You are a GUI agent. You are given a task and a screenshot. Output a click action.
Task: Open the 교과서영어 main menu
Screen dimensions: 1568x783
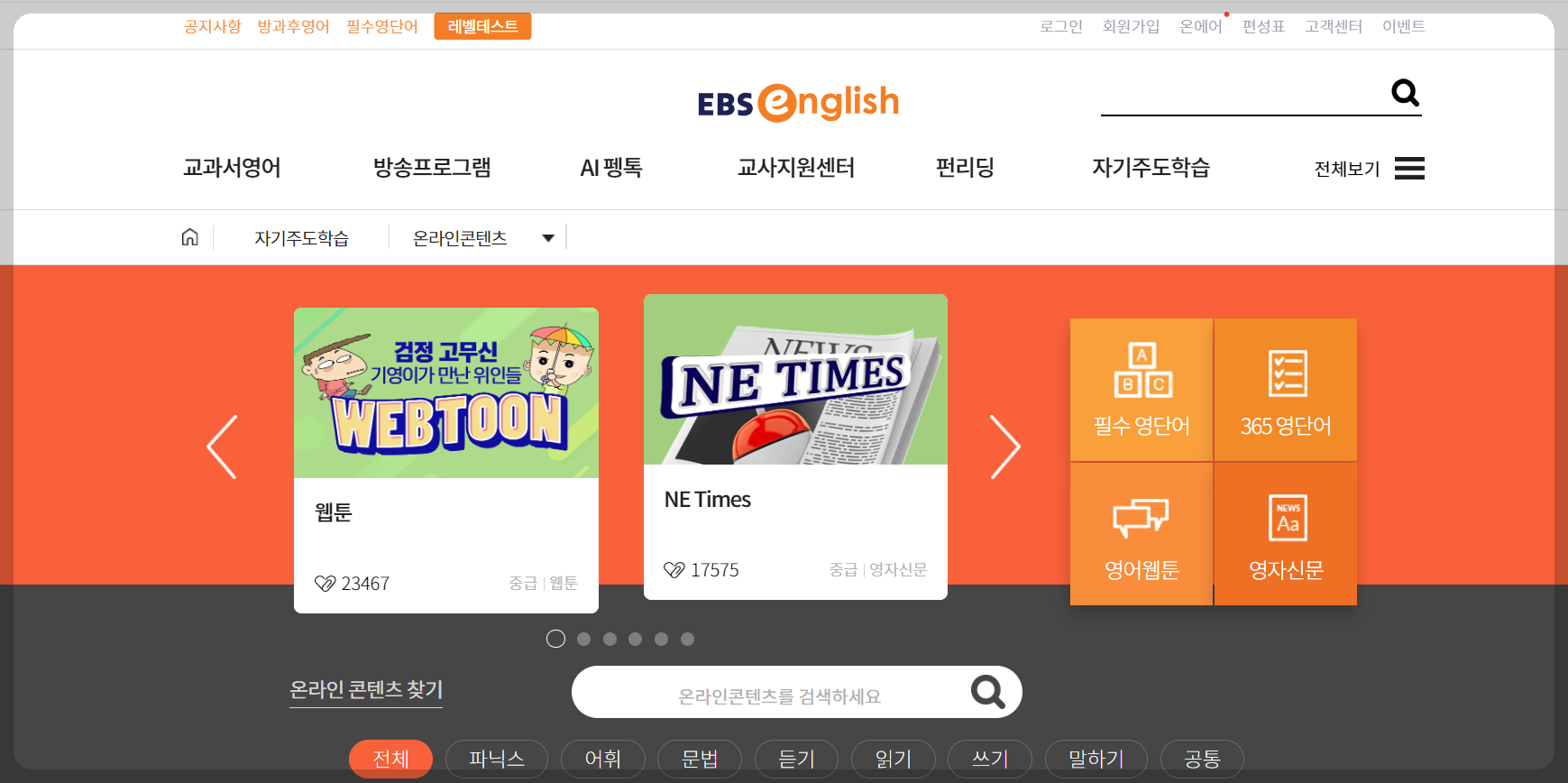tap(232, 168)
